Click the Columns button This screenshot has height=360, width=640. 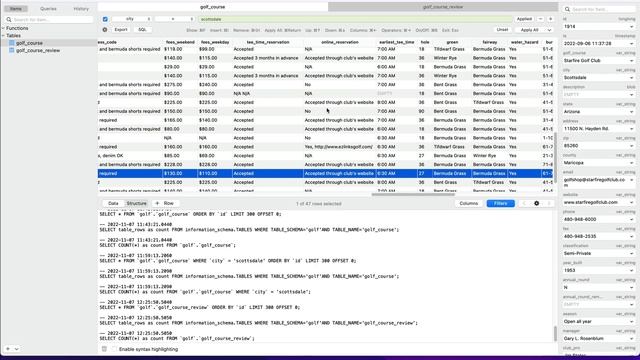(x=469, y=203)
